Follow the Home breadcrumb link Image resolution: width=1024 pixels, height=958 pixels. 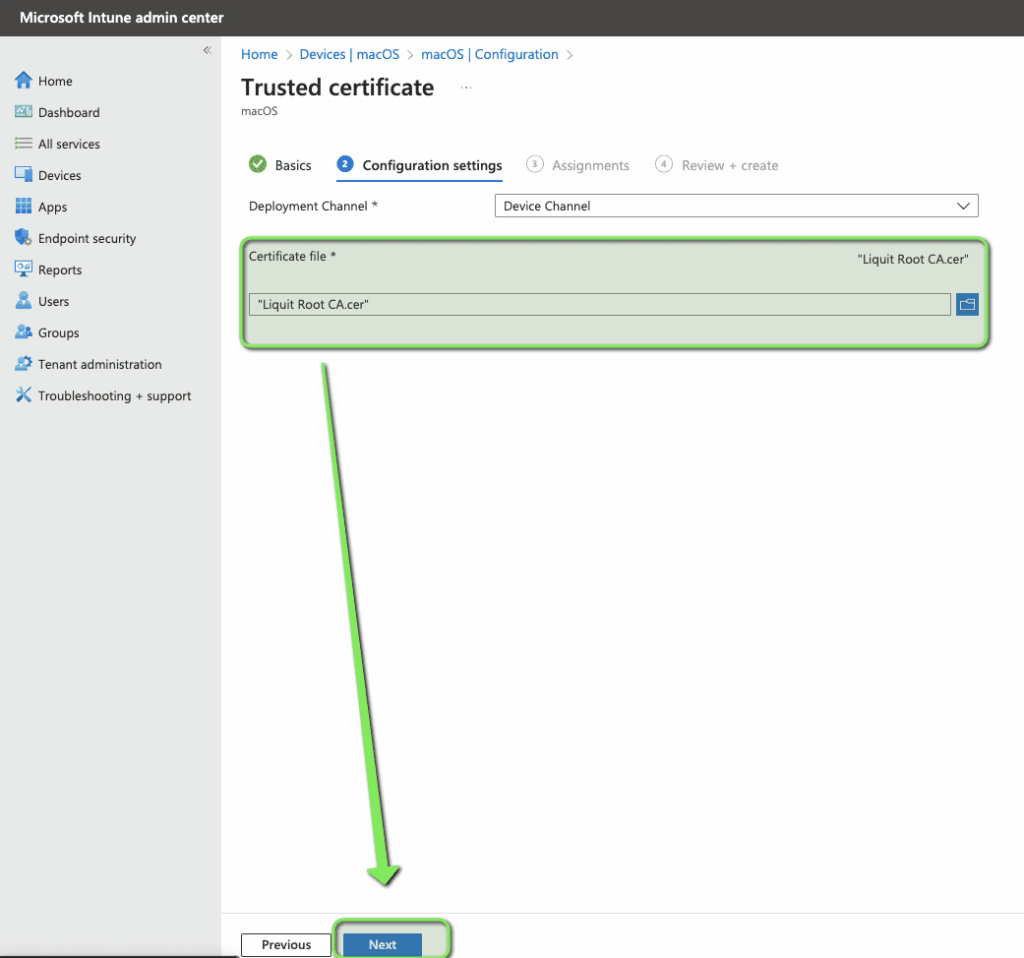tap(259, 54)
